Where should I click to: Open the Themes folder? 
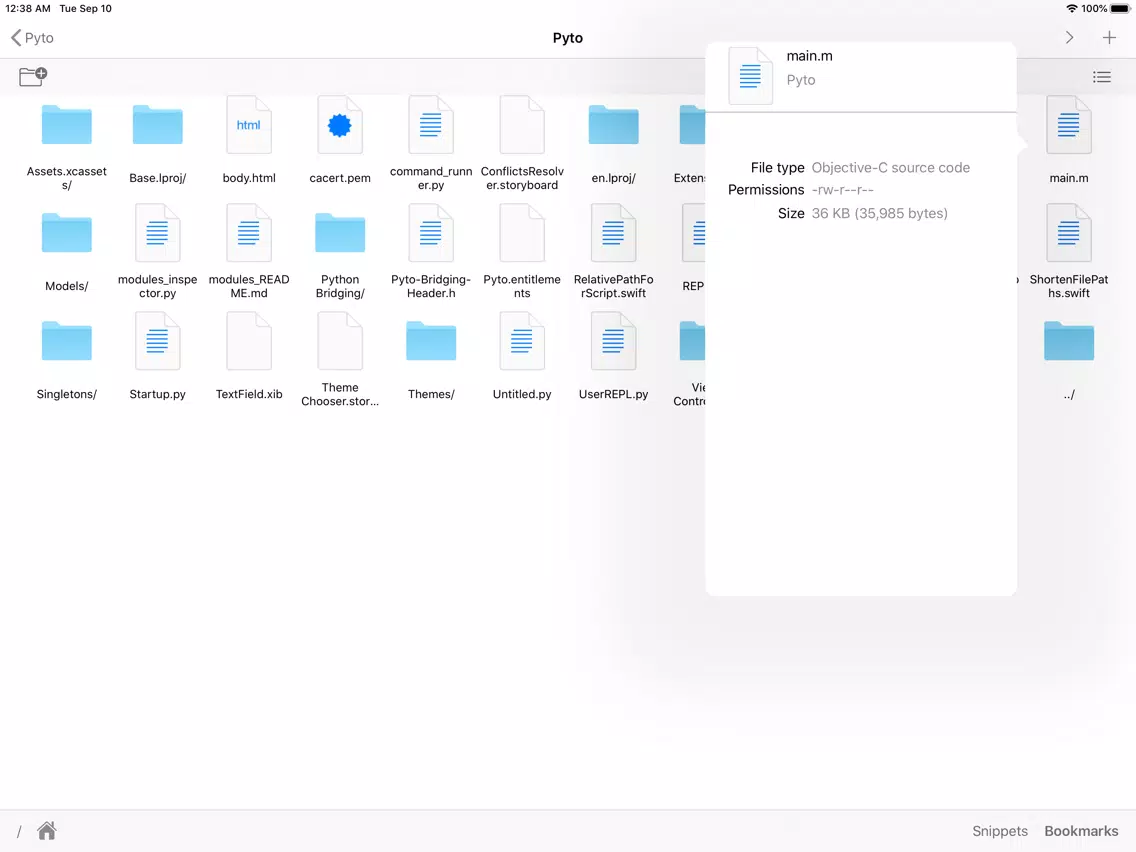point(431,341)
